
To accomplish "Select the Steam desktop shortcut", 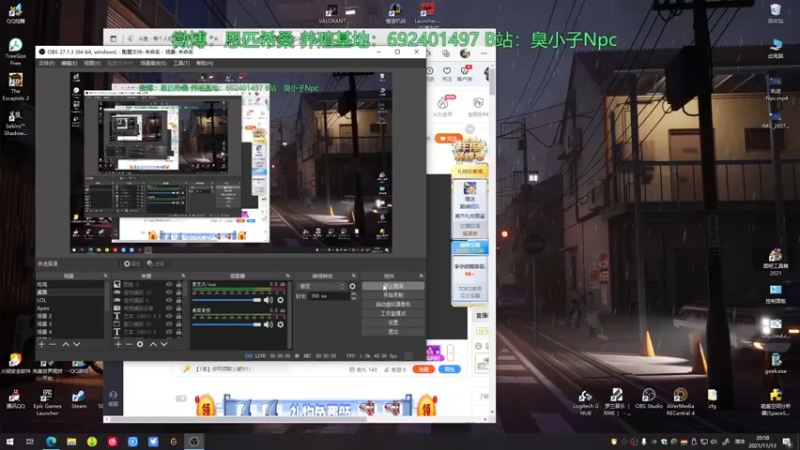I will click(79, 400).
